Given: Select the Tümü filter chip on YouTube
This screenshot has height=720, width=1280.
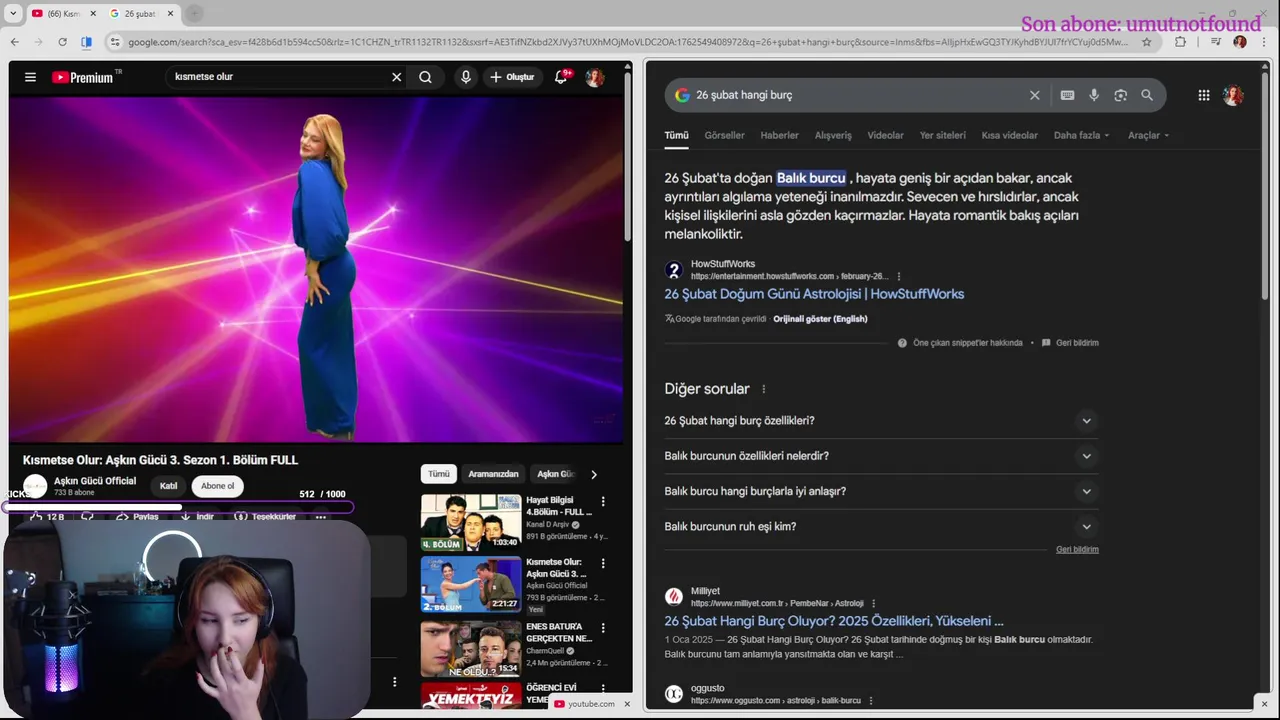Looking at the screenshot, I should pos(439,474).
